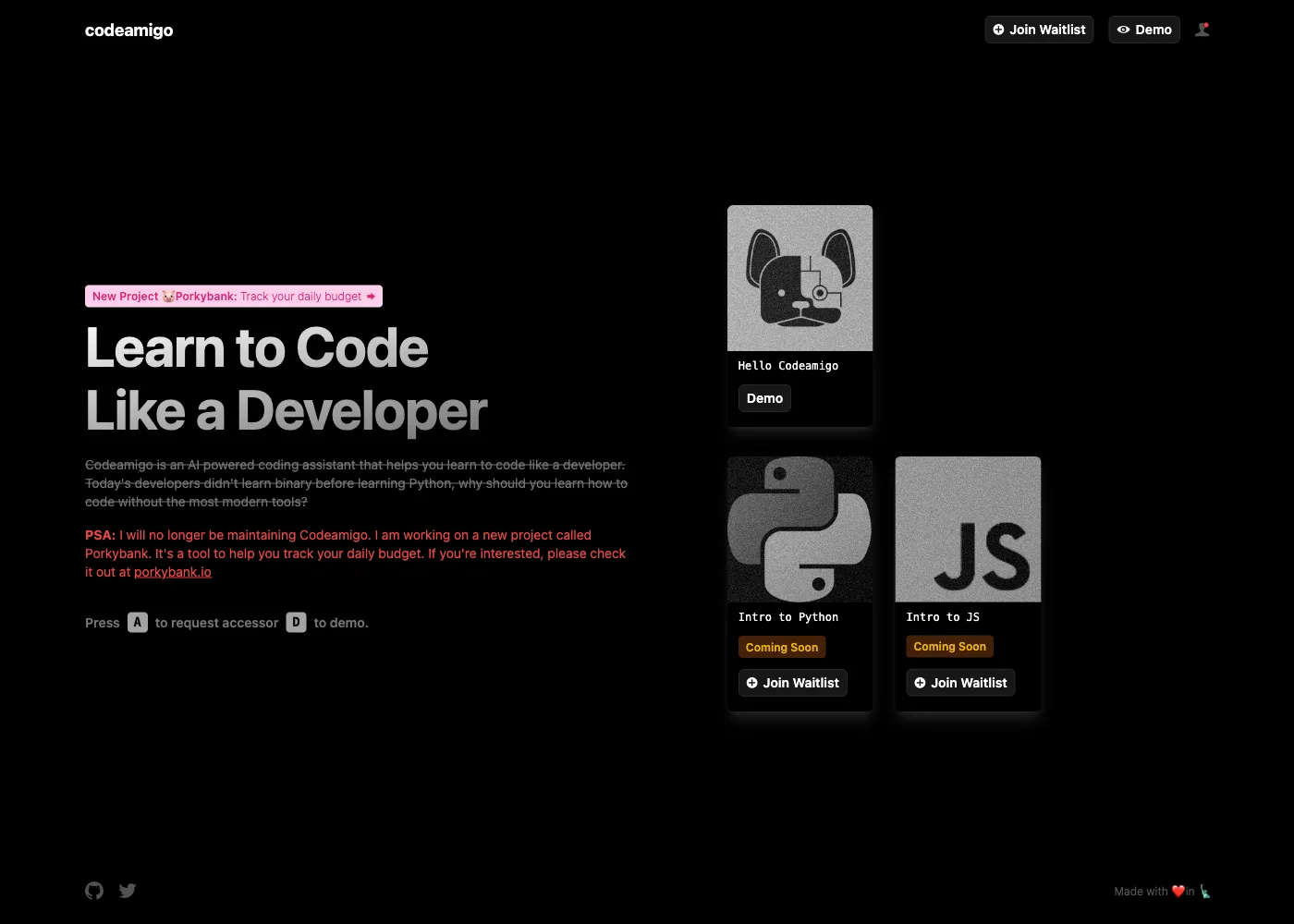This screenshot has width=1294, height=924.
Task: Open the Intro to Python thumbnail
Action: (800, 529)
